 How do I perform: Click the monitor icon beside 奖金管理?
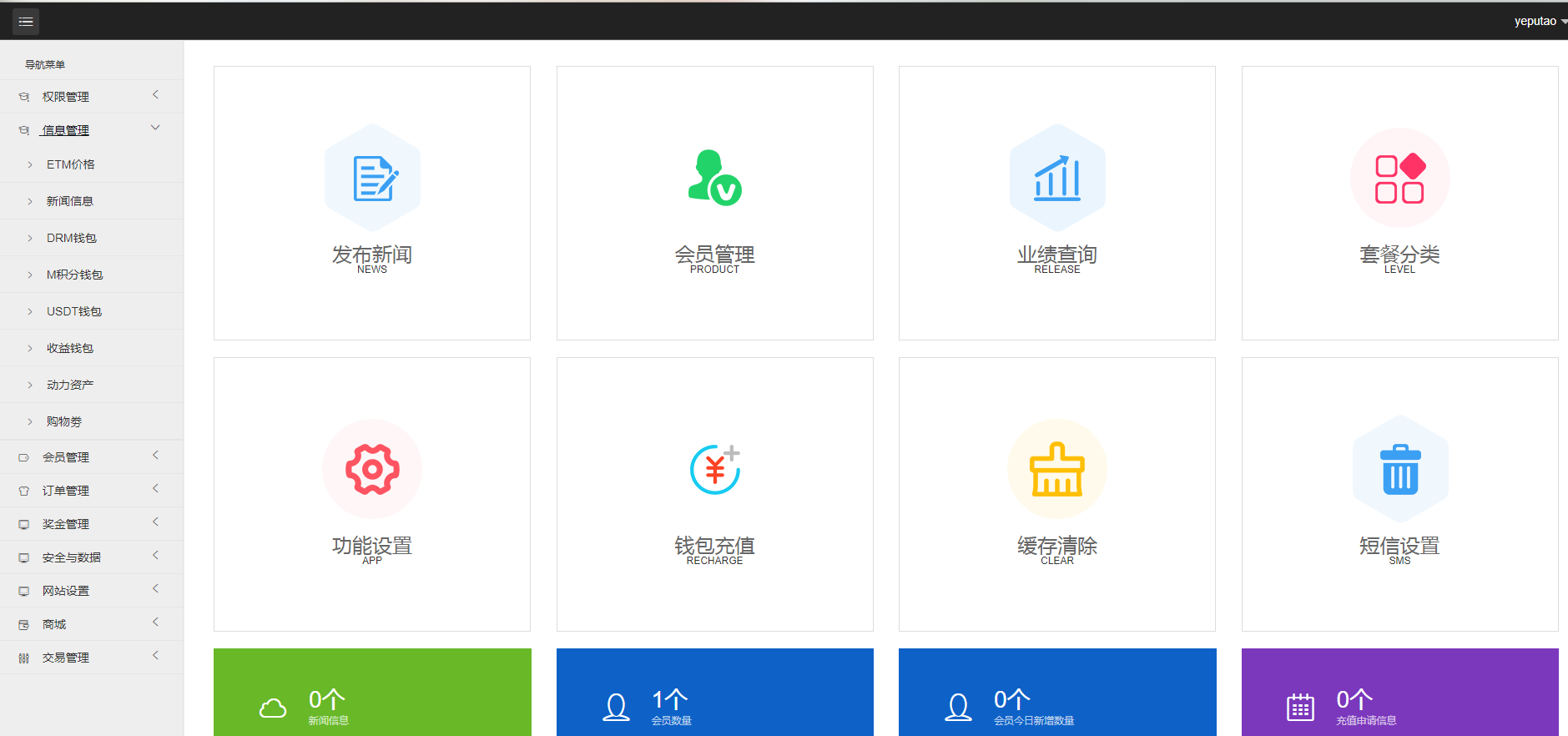point(24,524)
